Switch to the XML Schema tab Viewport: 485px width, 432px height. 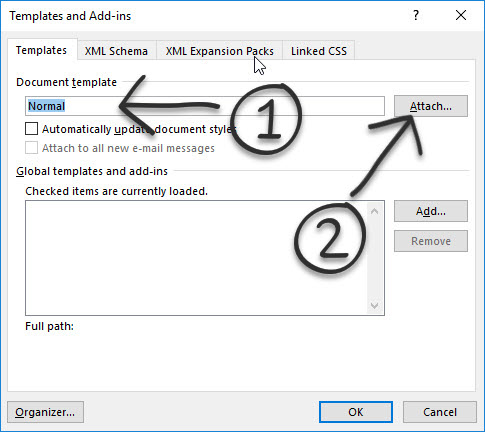(116, 51)
